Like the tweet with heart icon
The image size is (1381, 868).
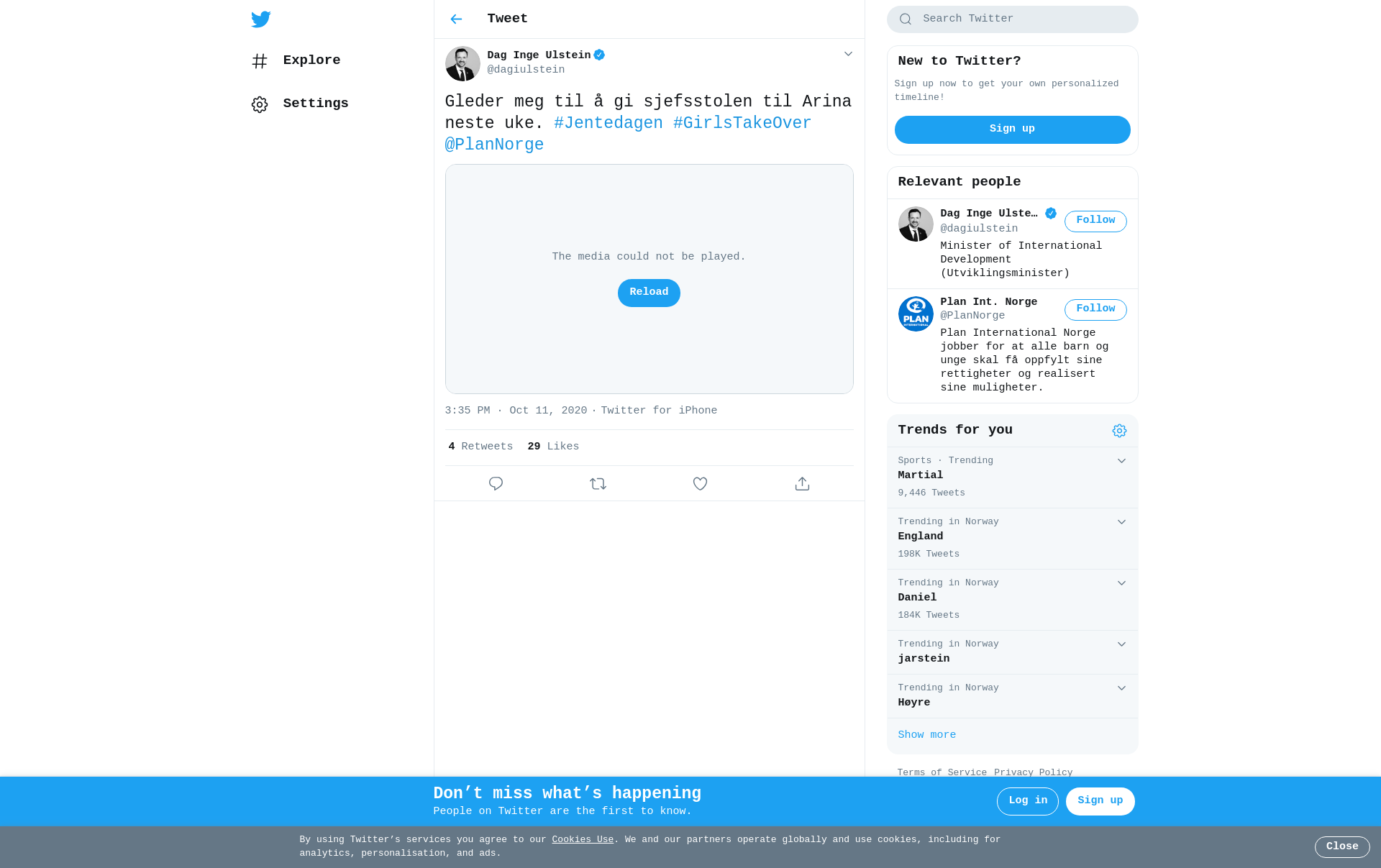(700, 484)
